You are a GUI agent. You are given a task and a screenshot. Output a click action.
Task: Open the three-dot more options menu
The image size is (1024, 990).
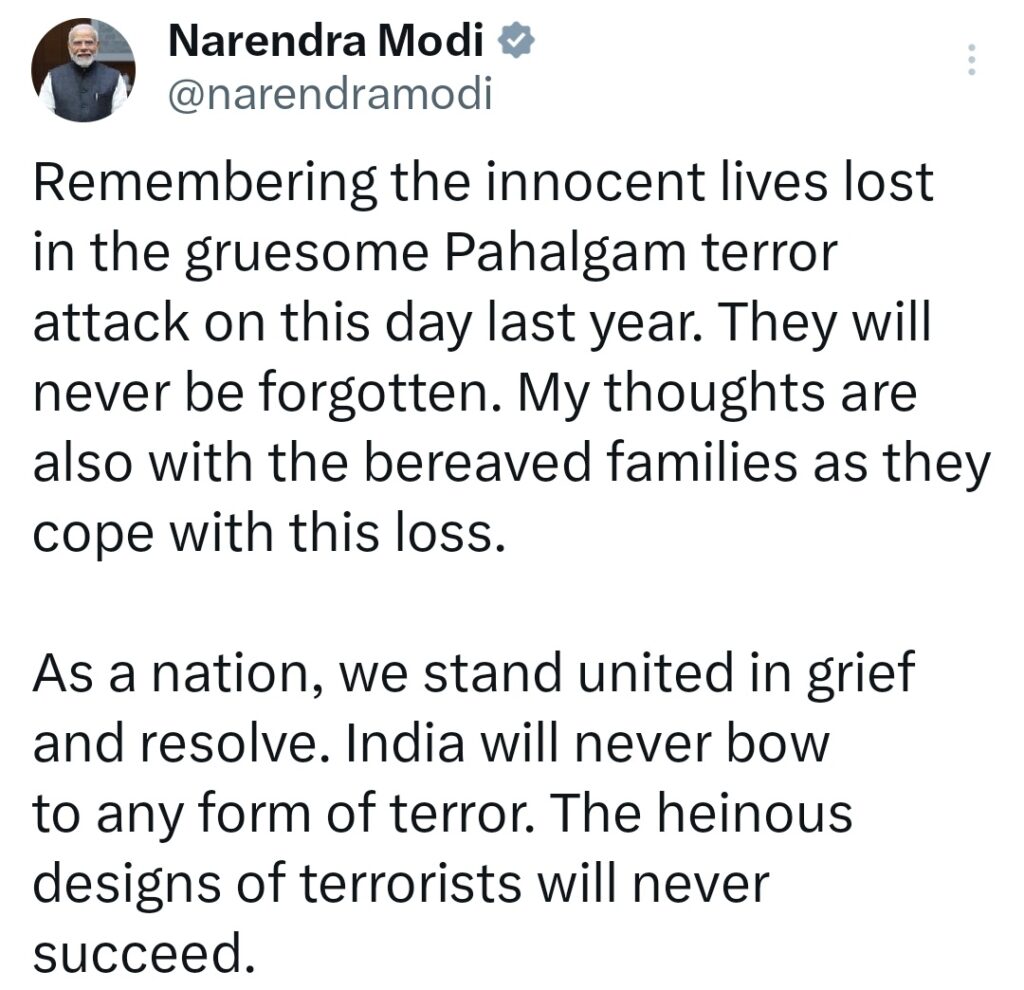[969, 62]
